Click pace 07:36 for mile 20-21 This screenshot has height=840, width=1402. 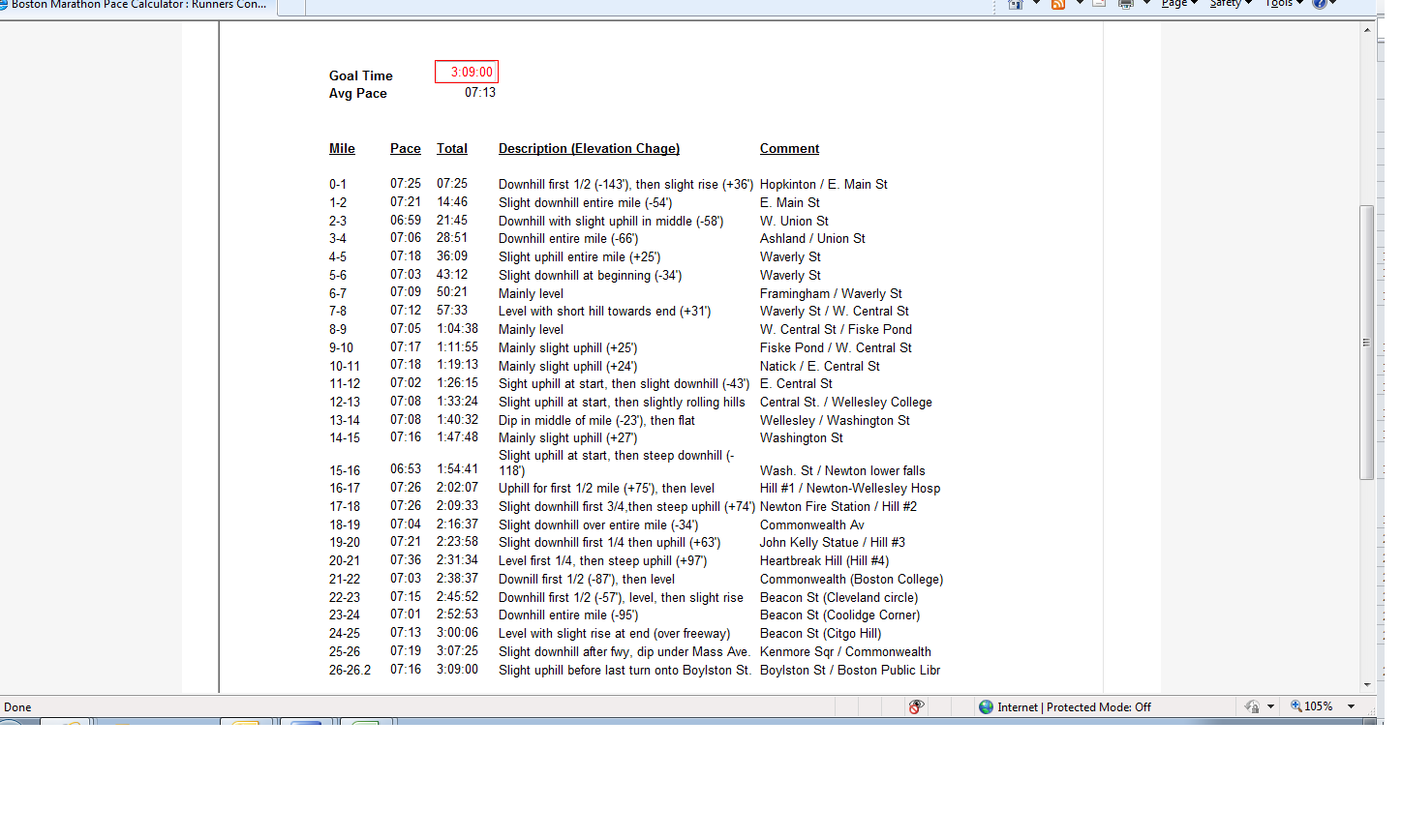coord(406,560)
